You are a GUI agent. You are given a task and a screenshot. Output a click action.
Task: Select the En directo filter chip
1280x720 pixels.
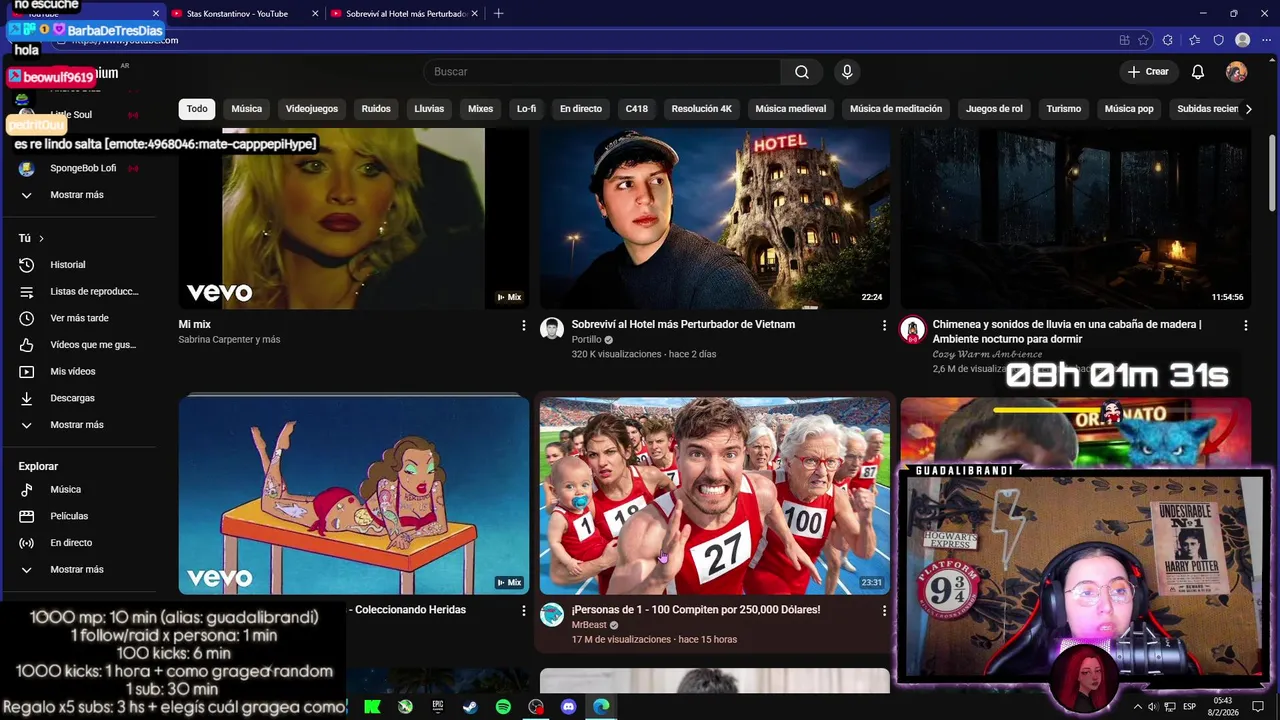pyautogui.click(x=581, y=109)
